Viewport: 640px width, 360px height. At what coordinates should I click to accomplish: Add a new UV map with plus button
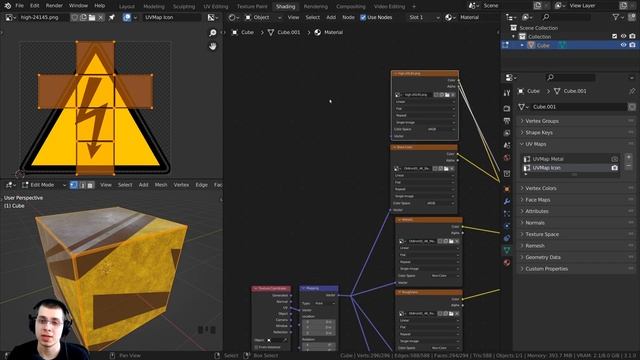point(629,157)
